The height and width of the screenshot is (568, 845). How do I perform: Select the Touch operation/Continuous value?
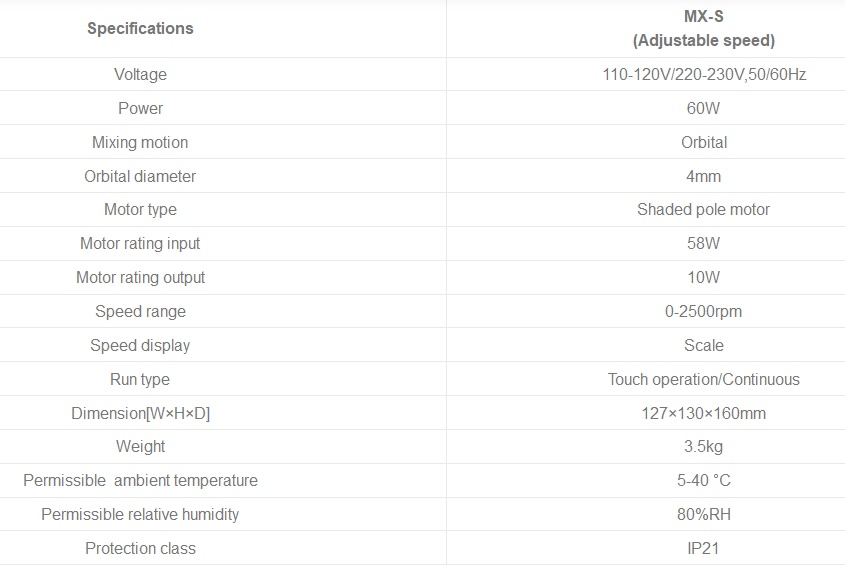coord(703,380)
